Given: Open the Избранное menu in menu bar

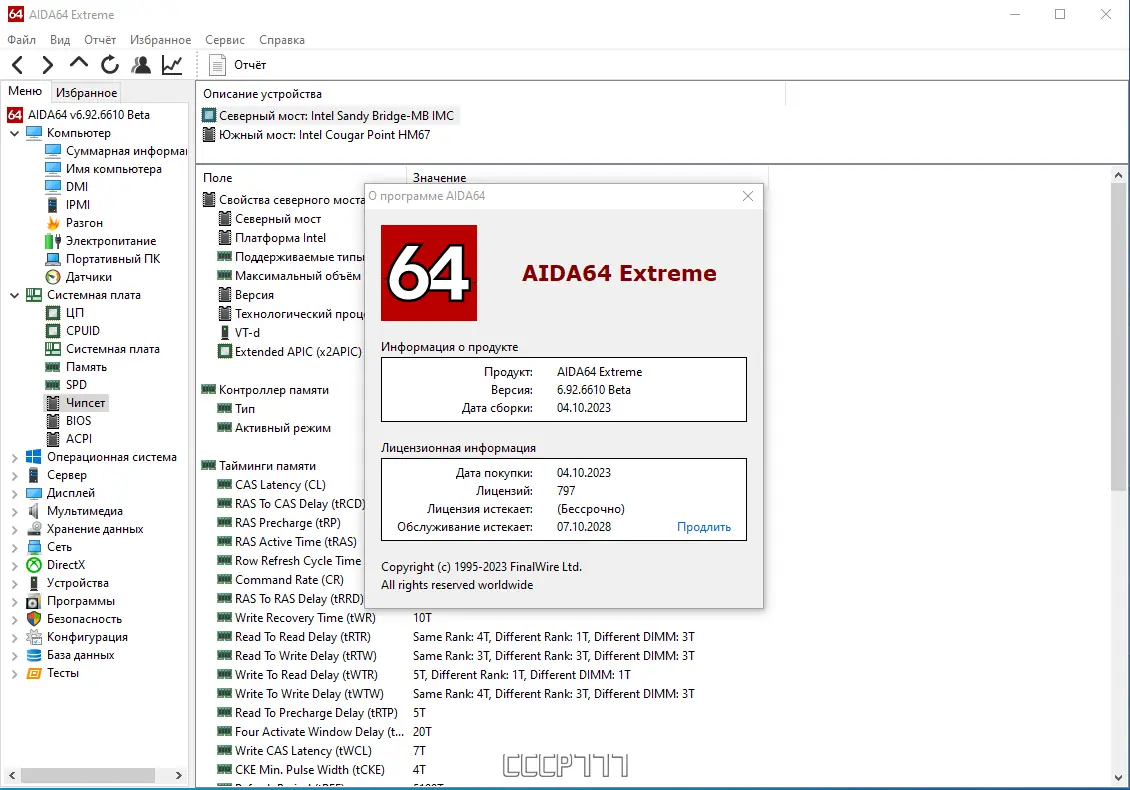Looking at the screenshot, I should [x=160, y=40].
